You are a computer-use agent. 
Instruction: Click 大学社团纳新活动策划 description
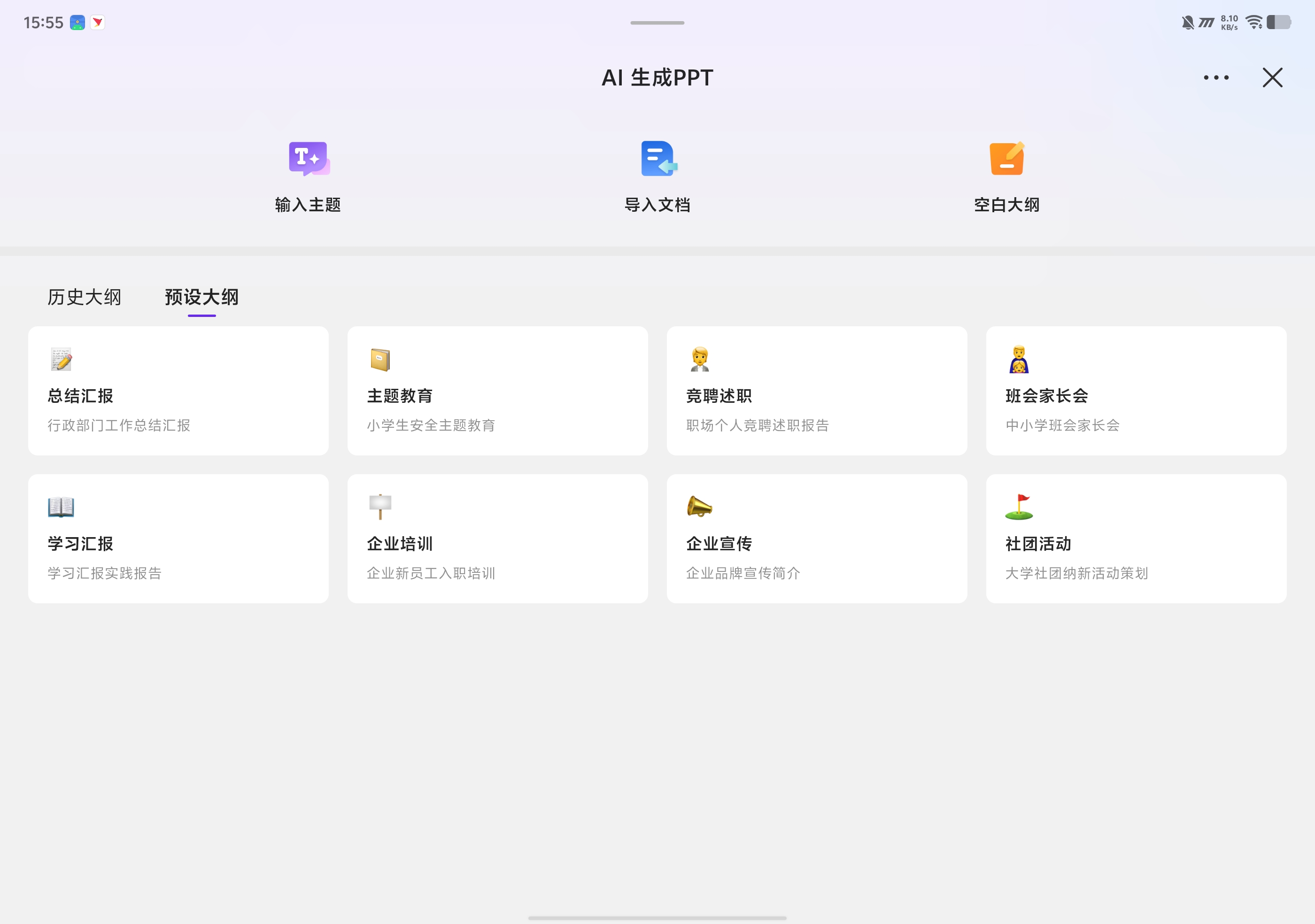coord(1076,573)
